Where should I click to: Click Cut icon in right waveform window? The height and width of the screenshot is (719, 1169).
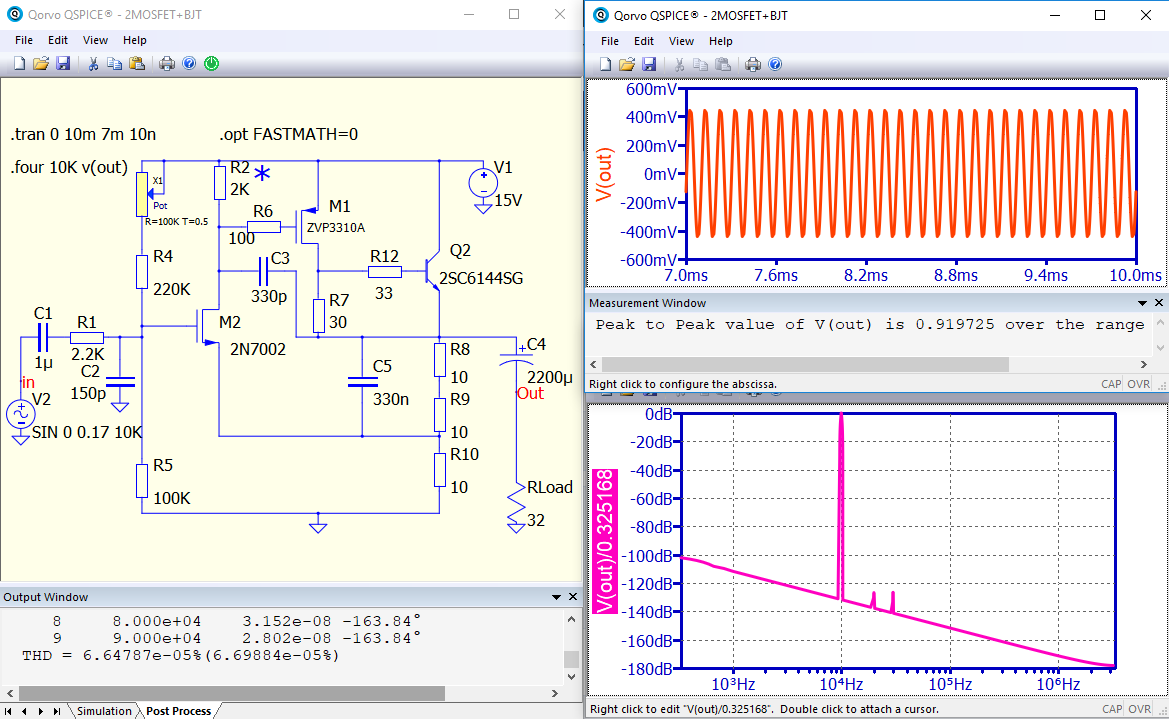(x=679, y=64)
